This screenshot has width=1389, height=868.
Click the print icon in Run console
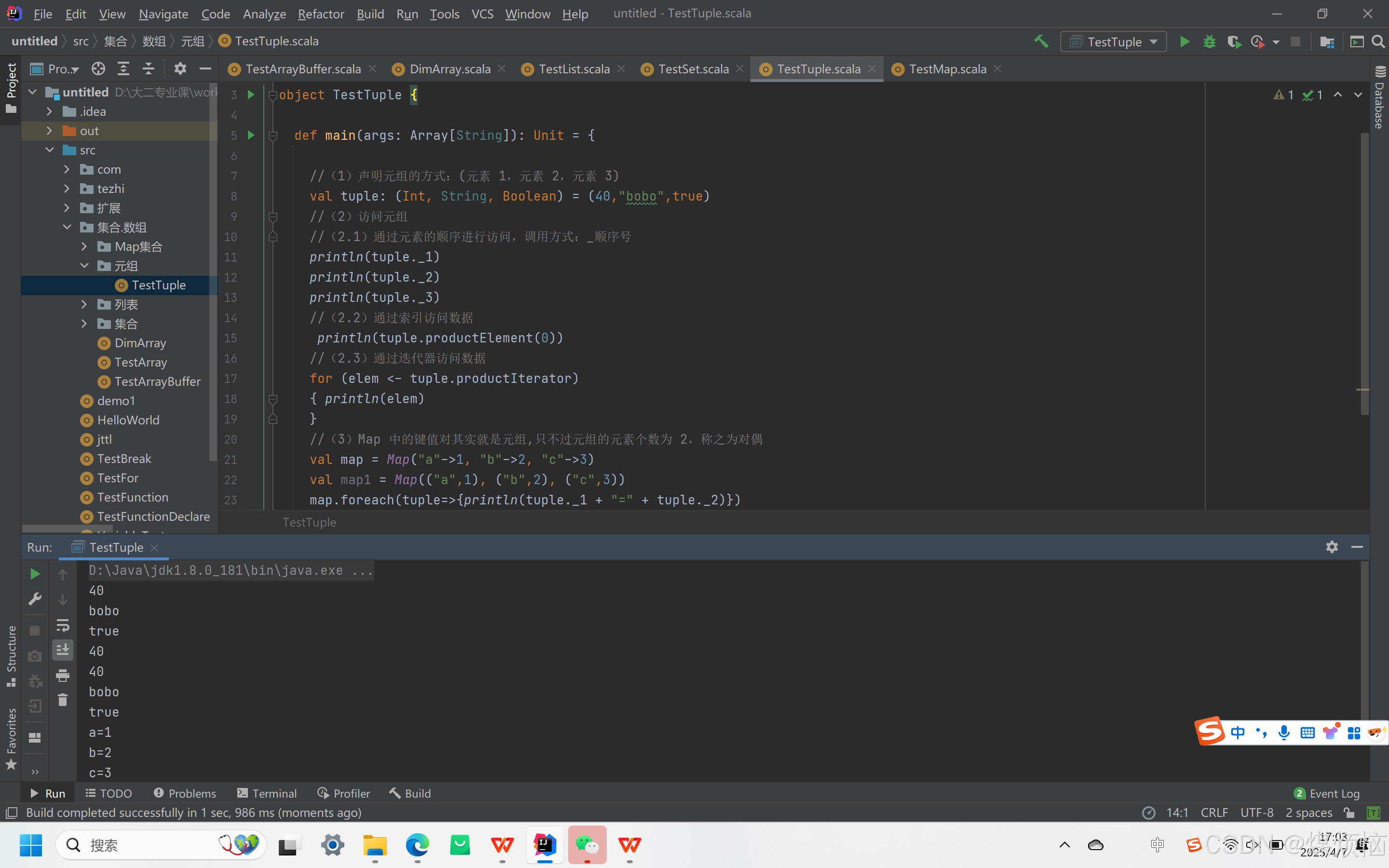(x=63, y=675)
